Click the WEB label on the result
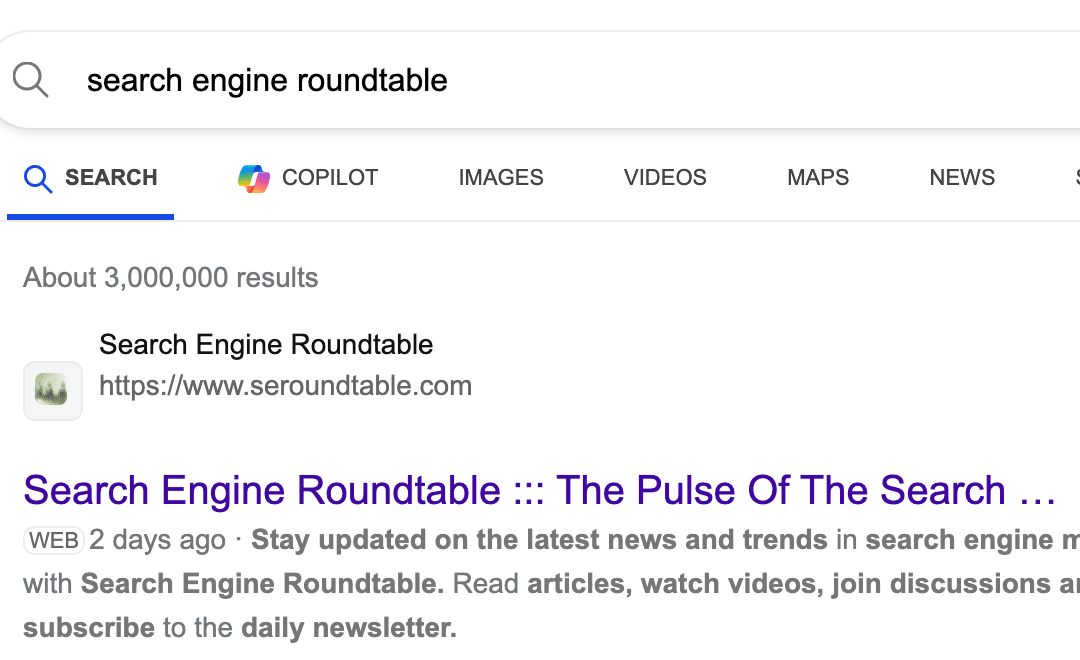 tap(54, 540)
